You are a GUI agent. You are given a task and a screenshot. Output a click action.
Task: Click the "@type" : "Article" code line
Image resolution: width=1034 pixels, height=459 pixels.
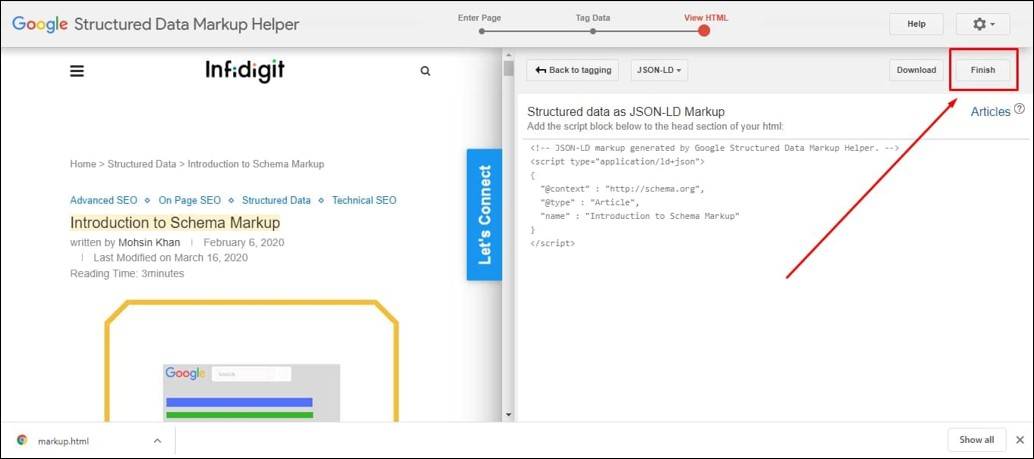pos(590,202)
